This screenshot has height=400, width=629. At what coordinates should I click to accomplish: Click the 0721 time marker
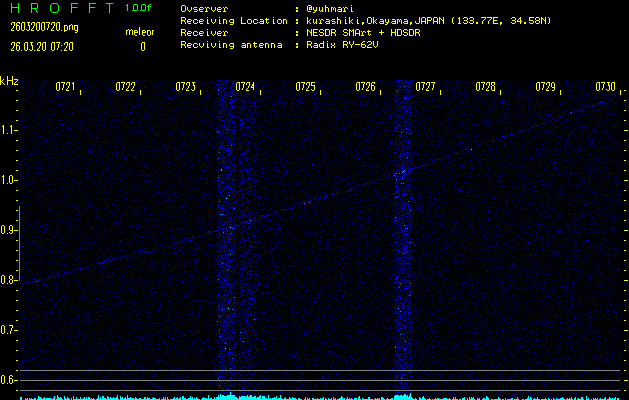click(65, 87)
